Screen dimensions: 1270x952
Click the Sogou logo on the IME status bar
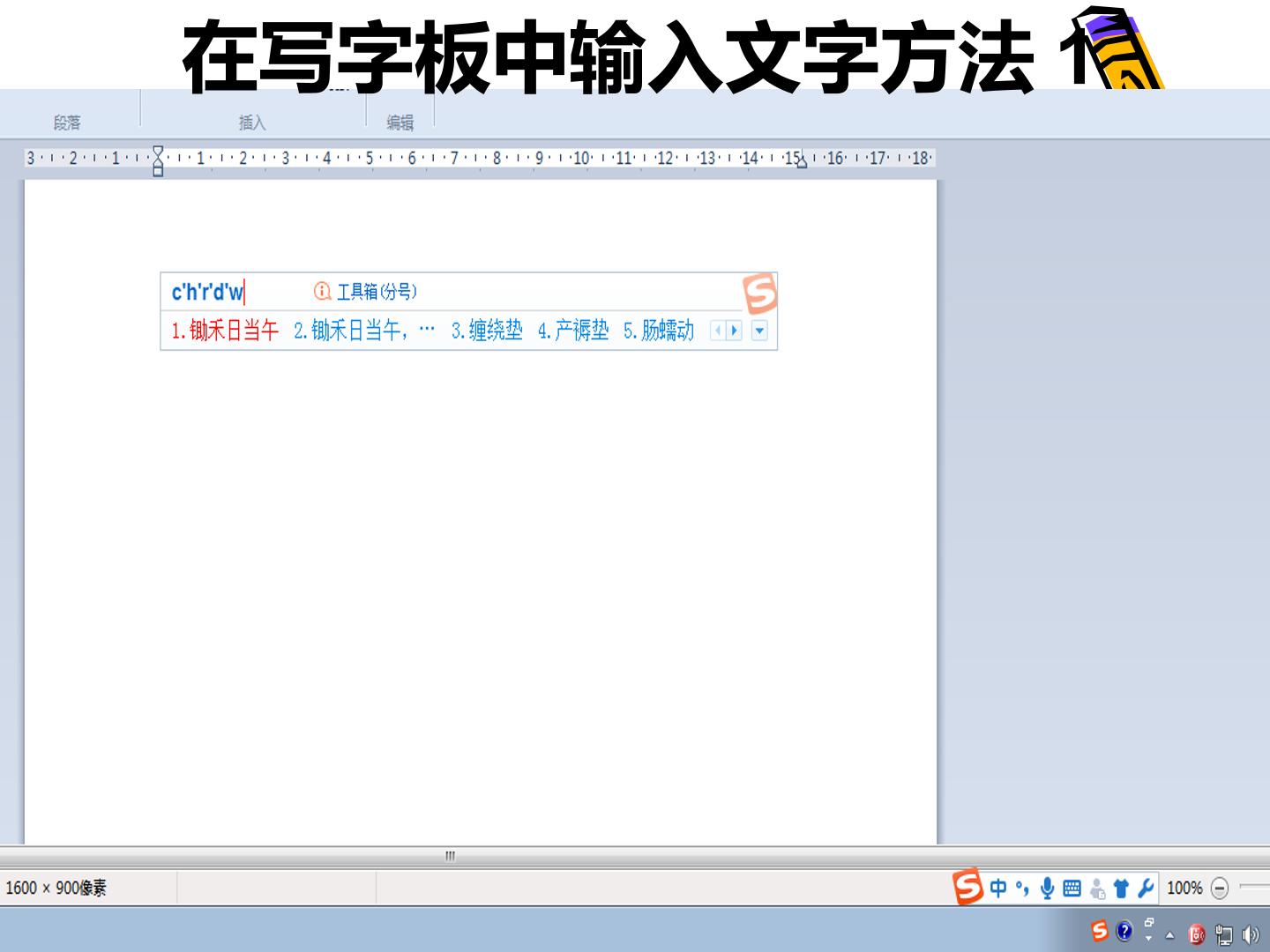pos(967,886)
